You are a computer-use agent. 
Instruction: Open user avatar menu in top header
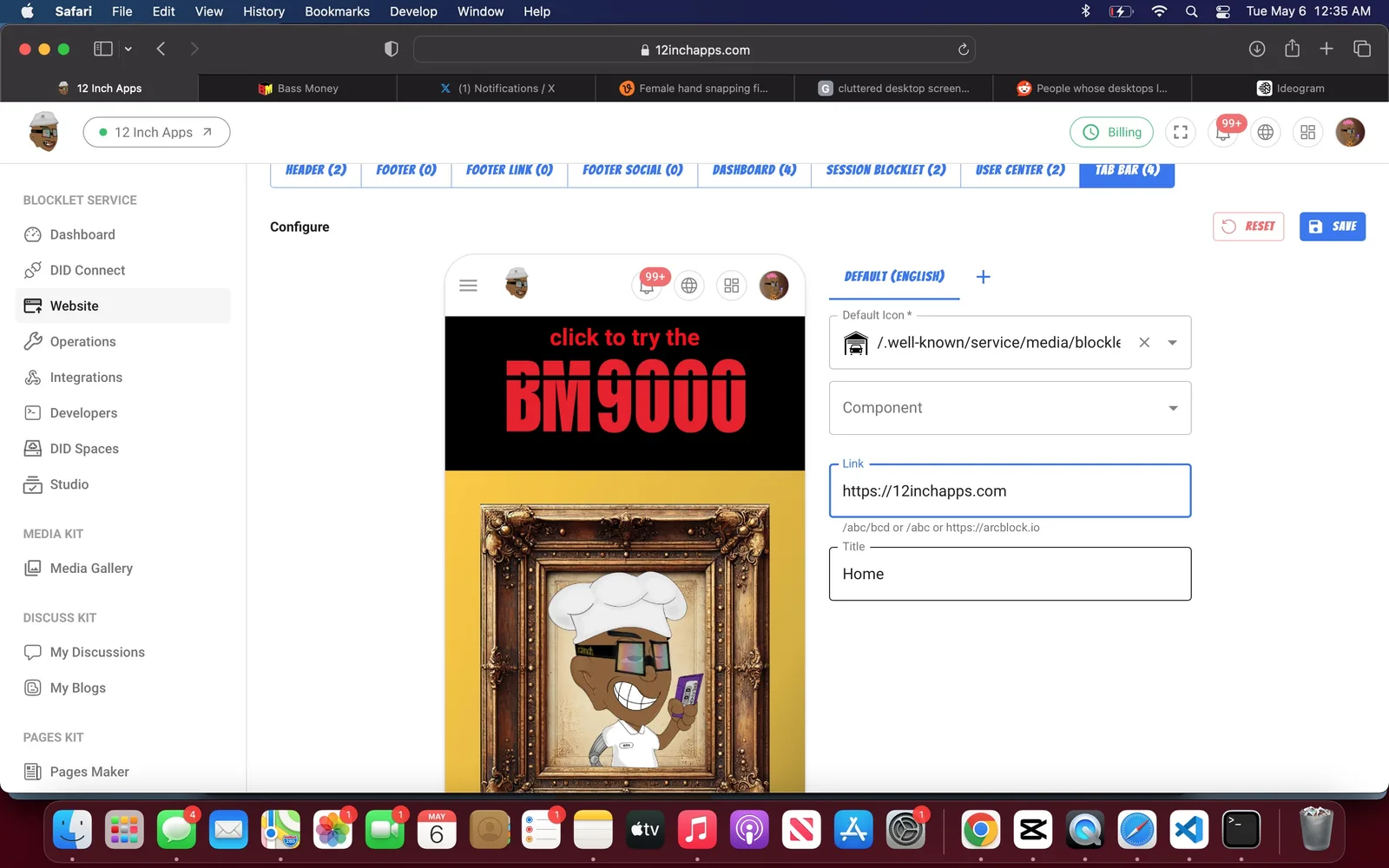1350,132
